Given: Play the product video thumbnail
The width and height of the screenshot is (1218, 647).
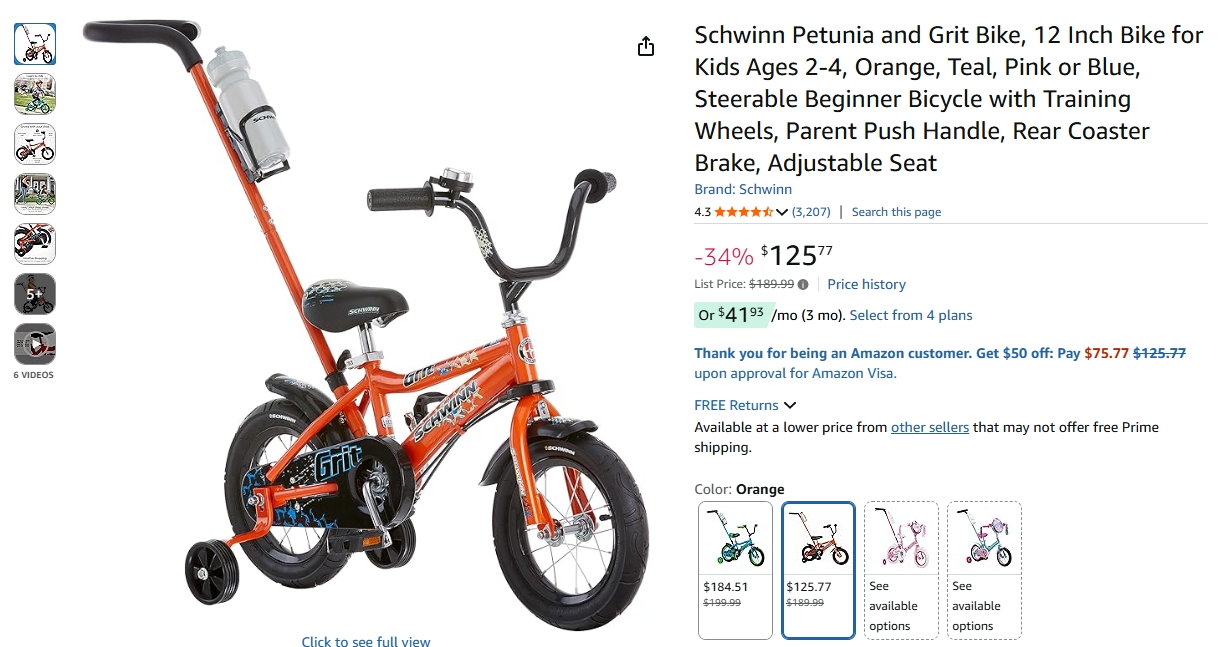Looking at the screenshot, I should point(35,344).
